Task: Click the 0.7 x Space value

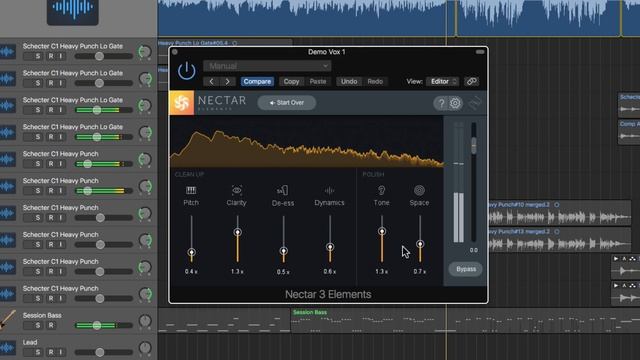Action: (420, 271)
